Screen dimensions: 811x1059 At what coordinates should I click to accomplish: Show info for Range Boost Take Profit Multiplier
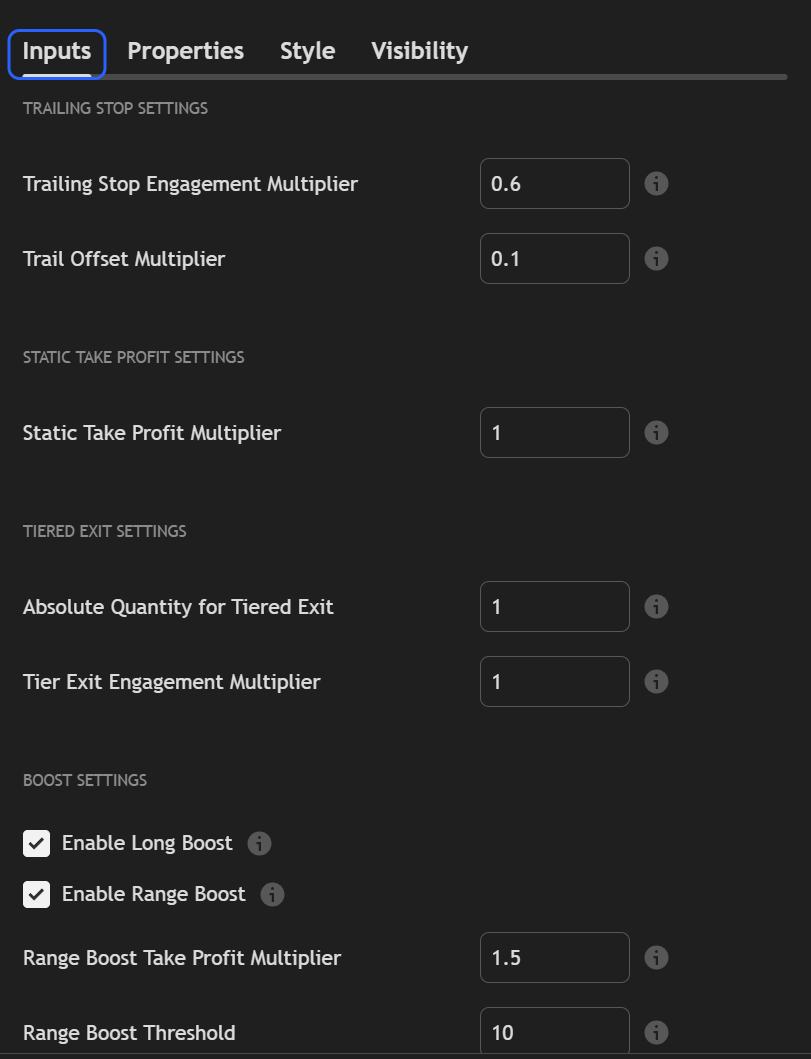(656, 958)
